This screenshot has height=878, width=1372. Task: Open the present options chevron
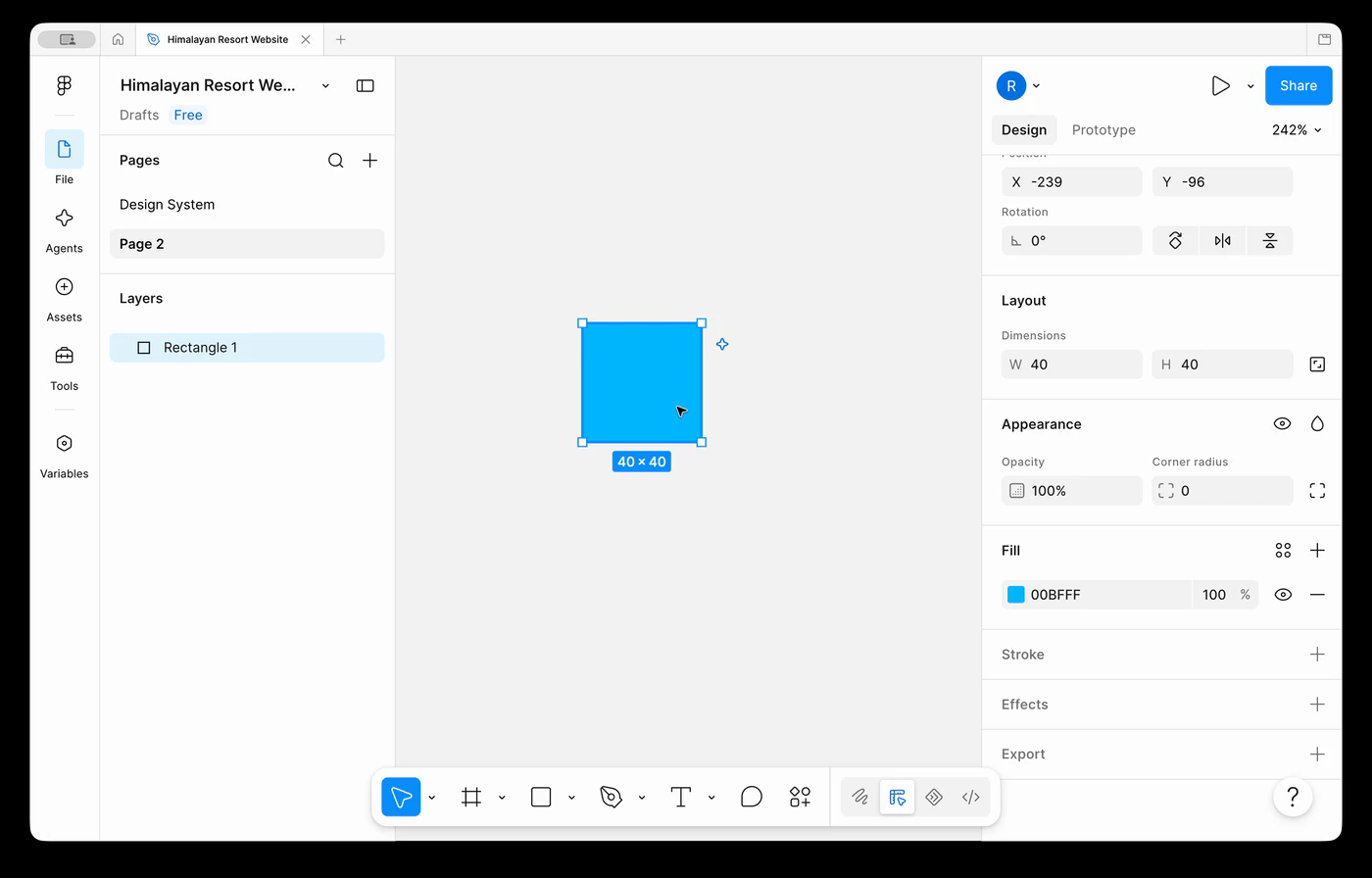[1250, 86]
